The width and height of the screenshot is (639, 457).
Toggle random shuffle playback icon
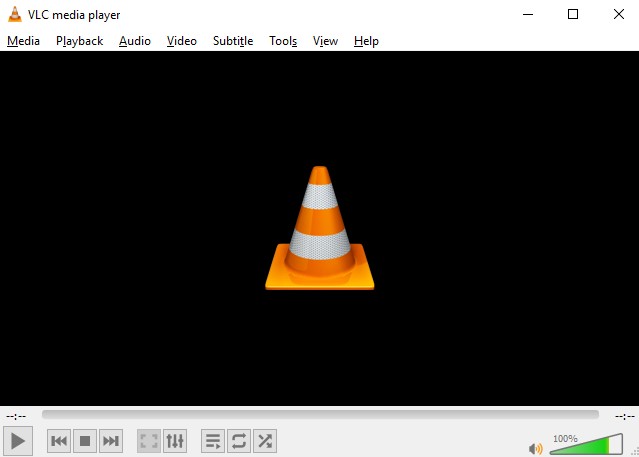point(265,441)
